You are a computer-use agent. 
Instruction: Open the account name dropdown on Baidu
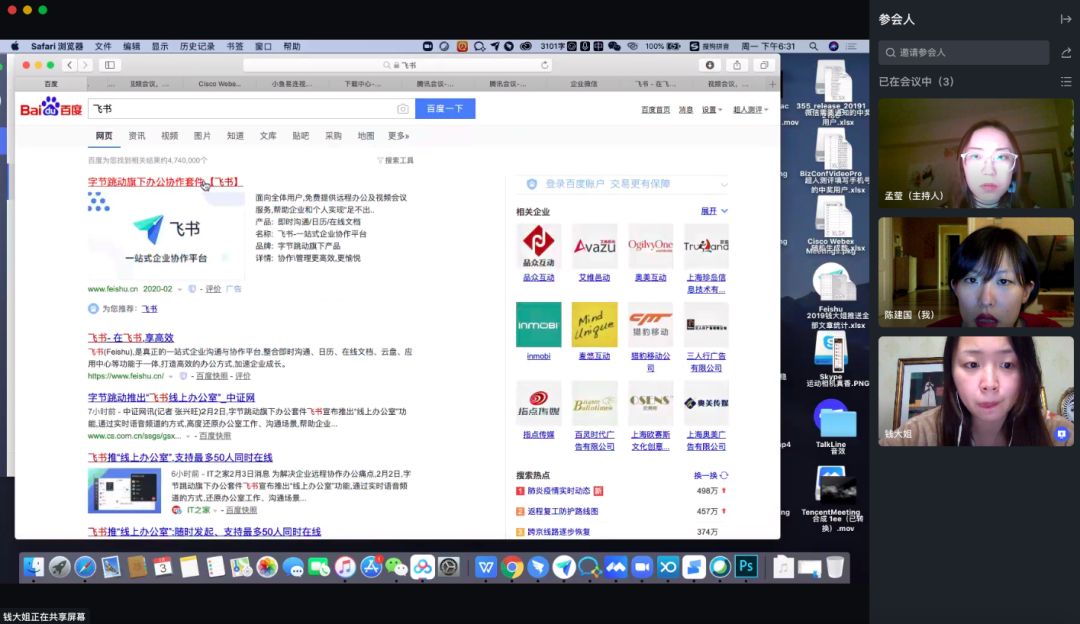point(750,110)
